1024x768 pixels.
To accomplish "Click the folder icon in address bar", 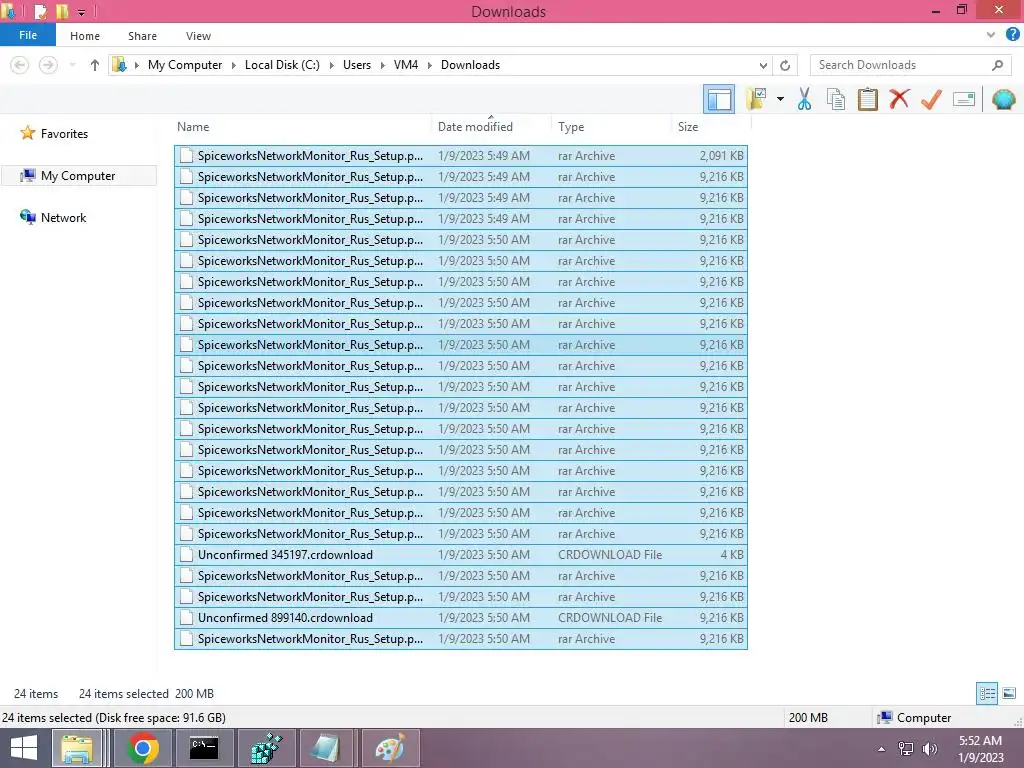I will [119, 65].
